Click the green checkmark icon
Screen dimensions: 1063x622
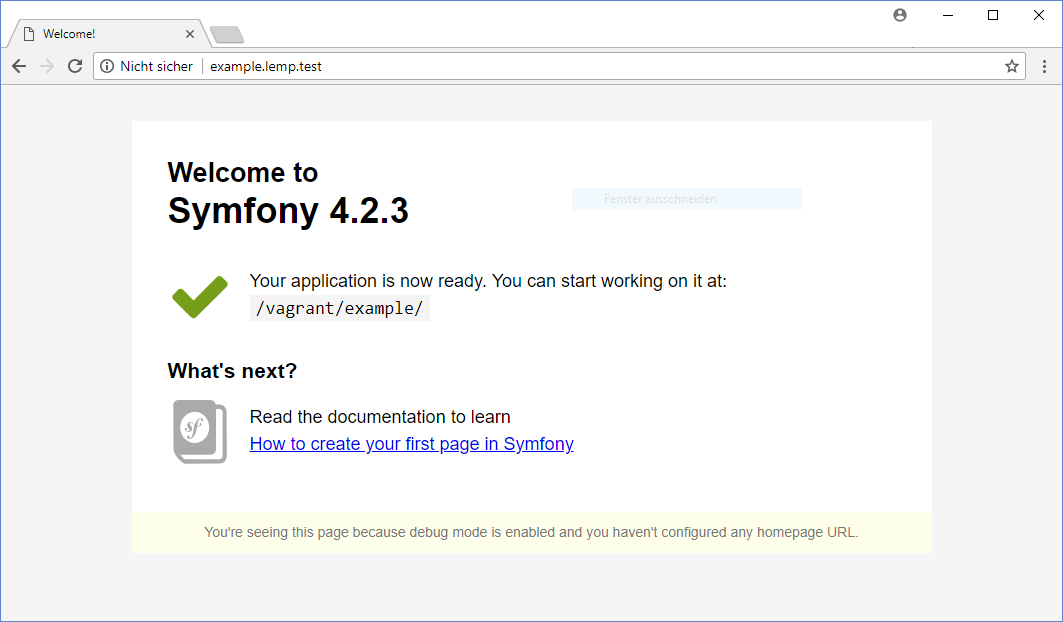point(200,296)
